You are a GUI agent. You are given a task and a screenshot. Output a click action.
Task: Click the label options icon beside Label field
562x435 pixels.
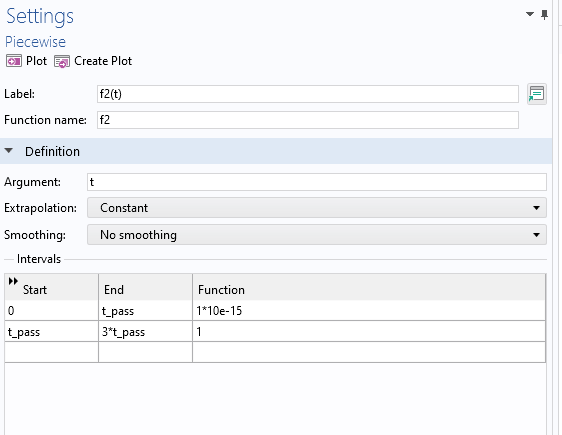tap(537, 94)
